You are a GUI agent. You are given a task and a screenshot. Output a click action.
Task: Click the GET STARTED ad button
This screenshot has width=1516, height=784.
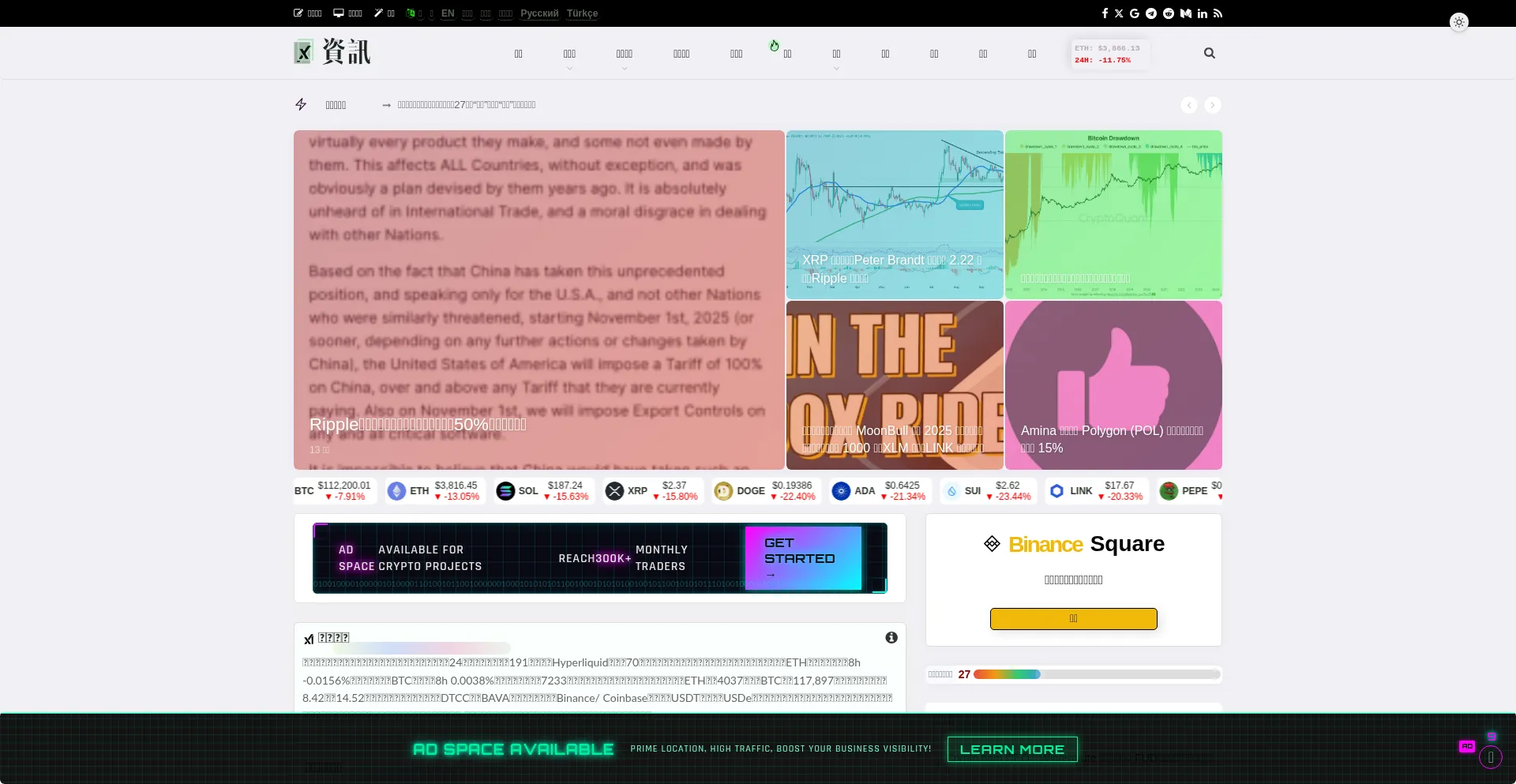coord(802,558)
